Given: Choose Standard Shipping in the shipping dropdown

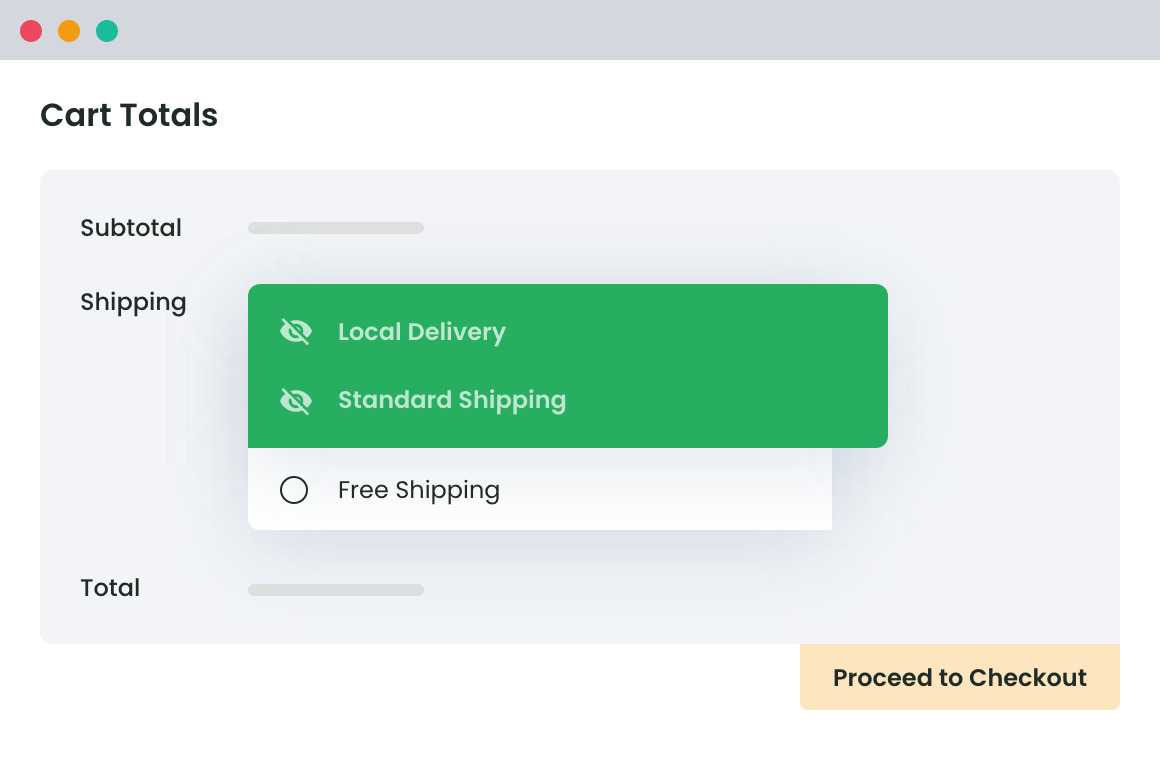Looking at the screenshot, I should (x=452, y=400).
